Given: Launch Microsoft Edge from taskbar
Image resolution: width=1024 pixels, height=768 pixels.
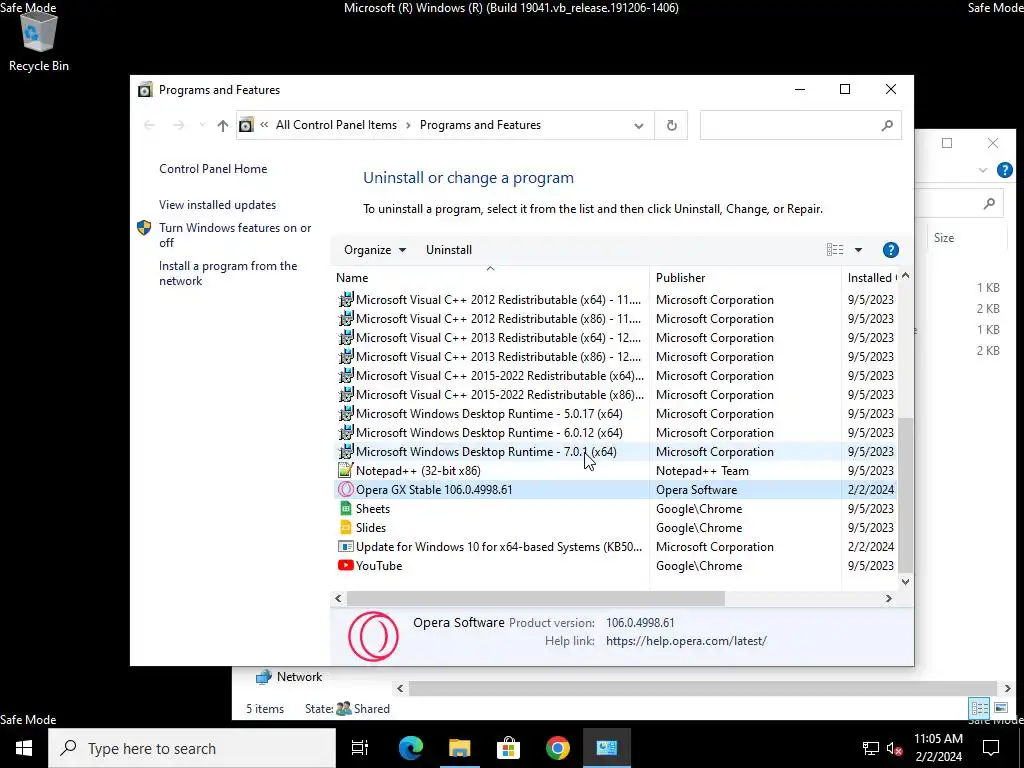Looking at the screenshot, I should [x=411, y=748].
